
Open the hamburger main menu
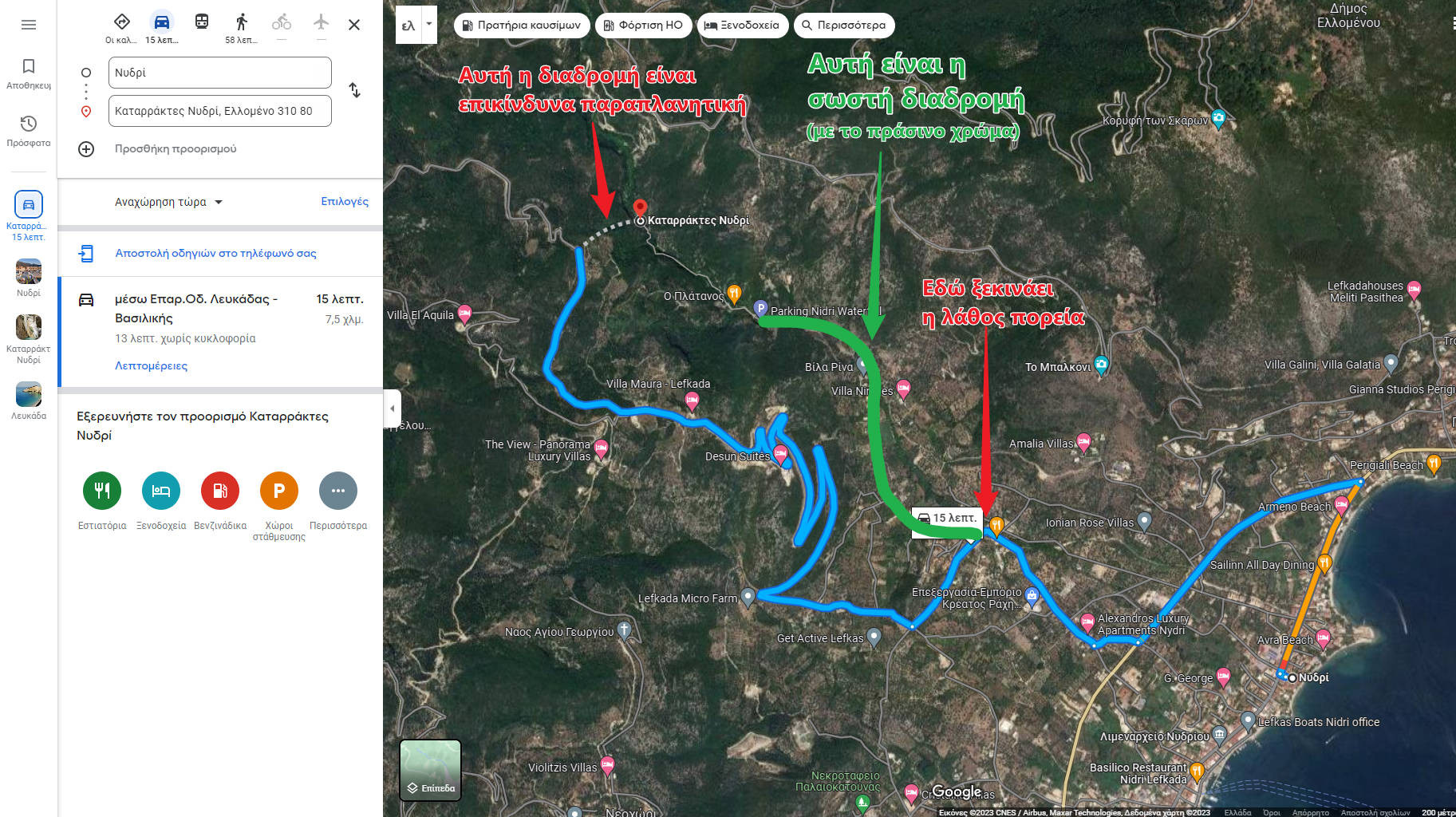[x=29, y=25]
